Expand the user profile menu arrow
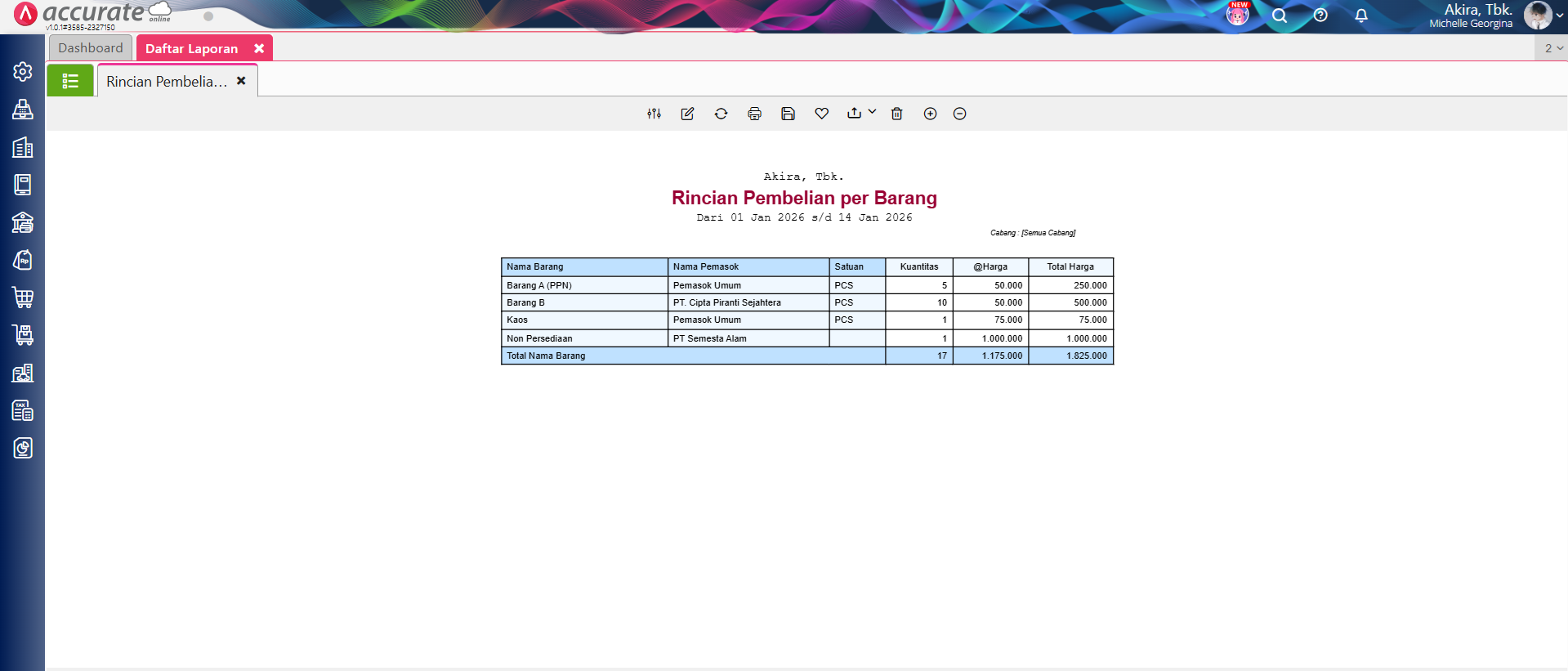The width and height of the screenshot is (1568, 671). [x=1559, y=16]
